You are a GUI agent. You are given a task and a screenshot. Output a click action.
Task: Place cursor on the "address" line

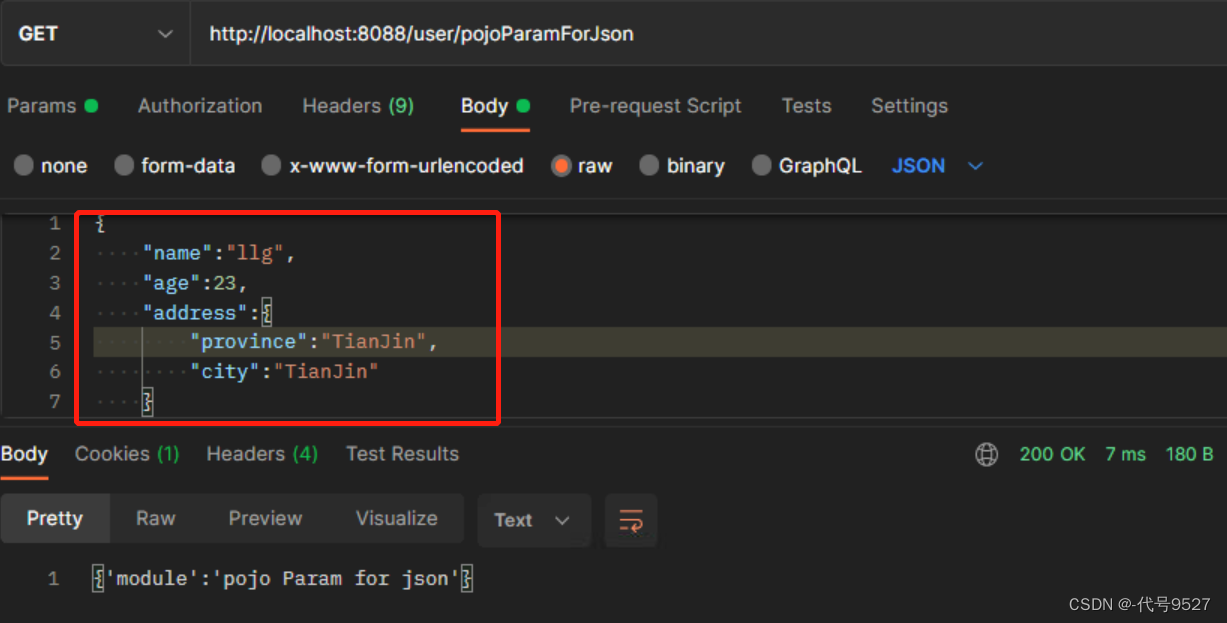click(208, 313)
